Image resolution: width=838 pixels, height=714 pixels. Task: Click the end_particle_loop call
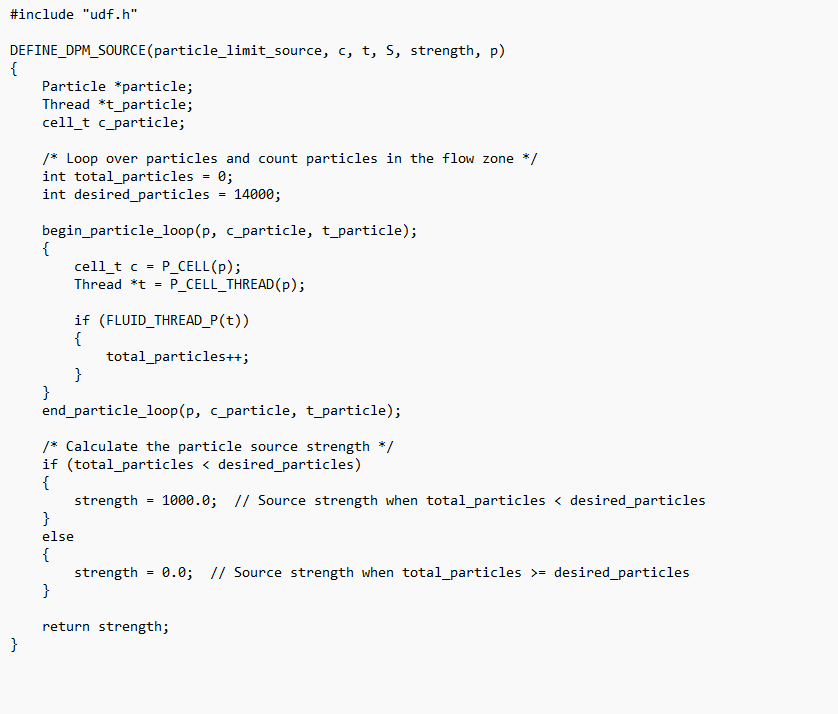coord(112,410)
